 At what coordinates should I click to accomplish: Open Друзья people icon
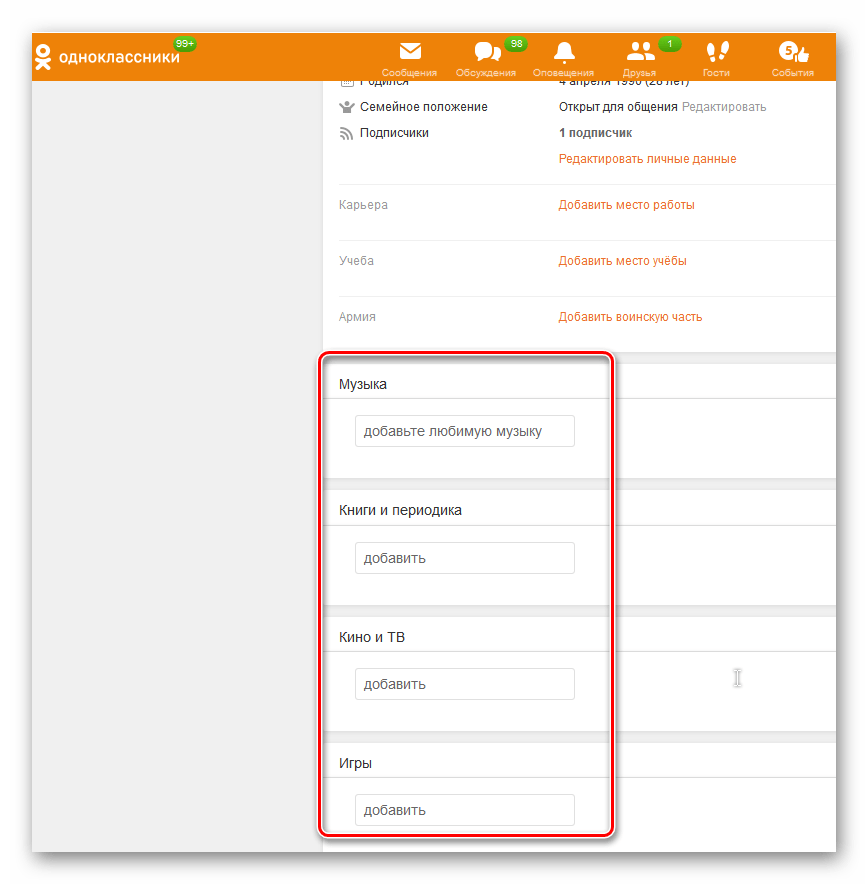(x=640, y=51)
